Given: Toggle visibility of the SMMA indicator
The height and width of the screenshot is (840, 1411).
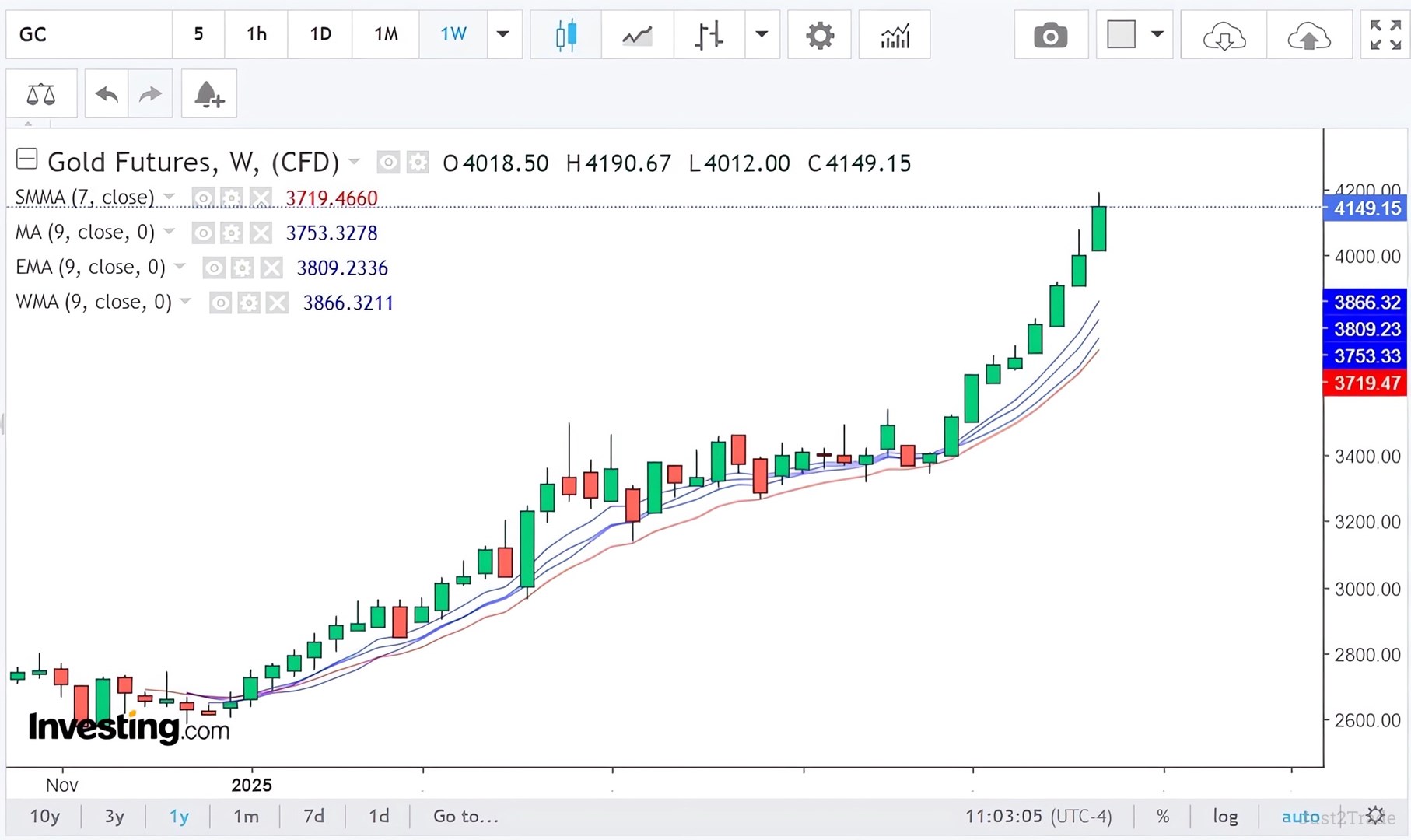Looking at the screenshot, I should point(203,198).
